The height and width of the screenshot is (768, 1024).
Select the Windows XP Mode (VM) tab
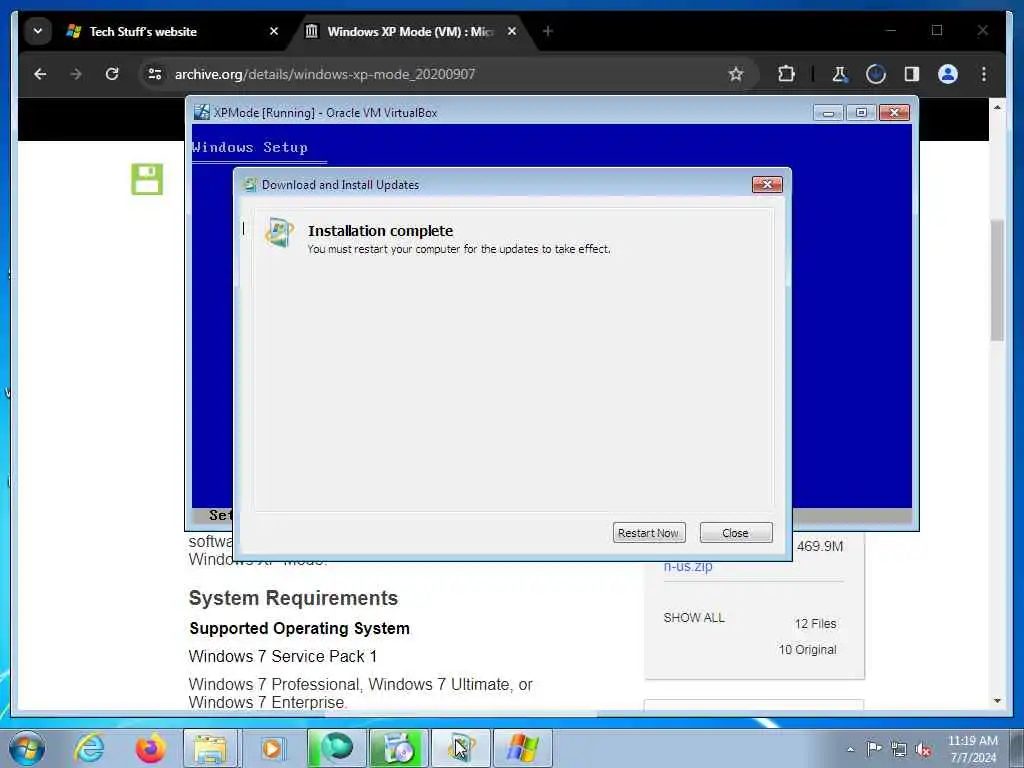pyautogui.click(x=410, y=31)
